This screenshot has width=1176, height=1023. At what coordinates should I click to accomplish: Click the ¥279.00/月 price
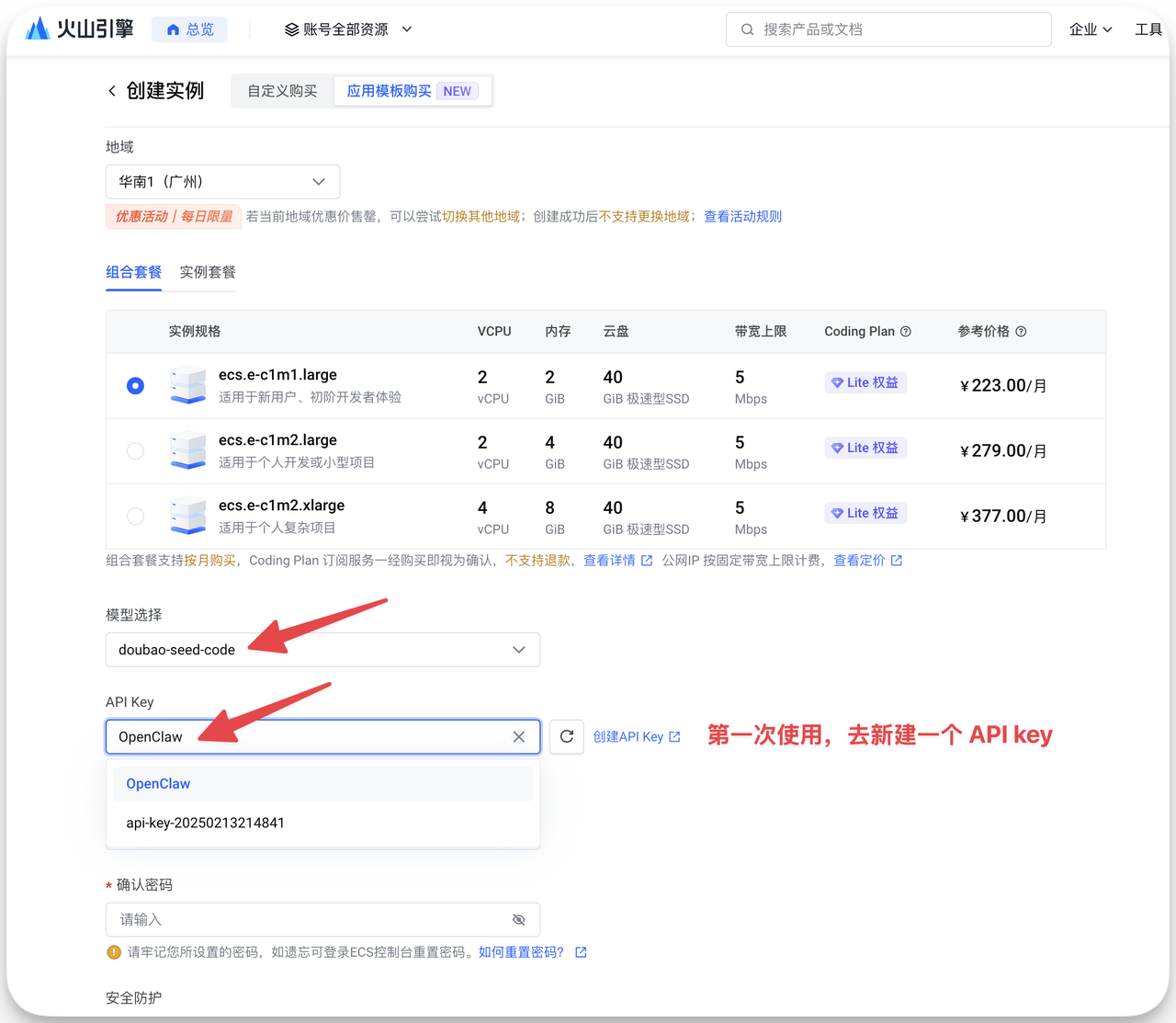pyautogui.click(x=1003, y=451)
